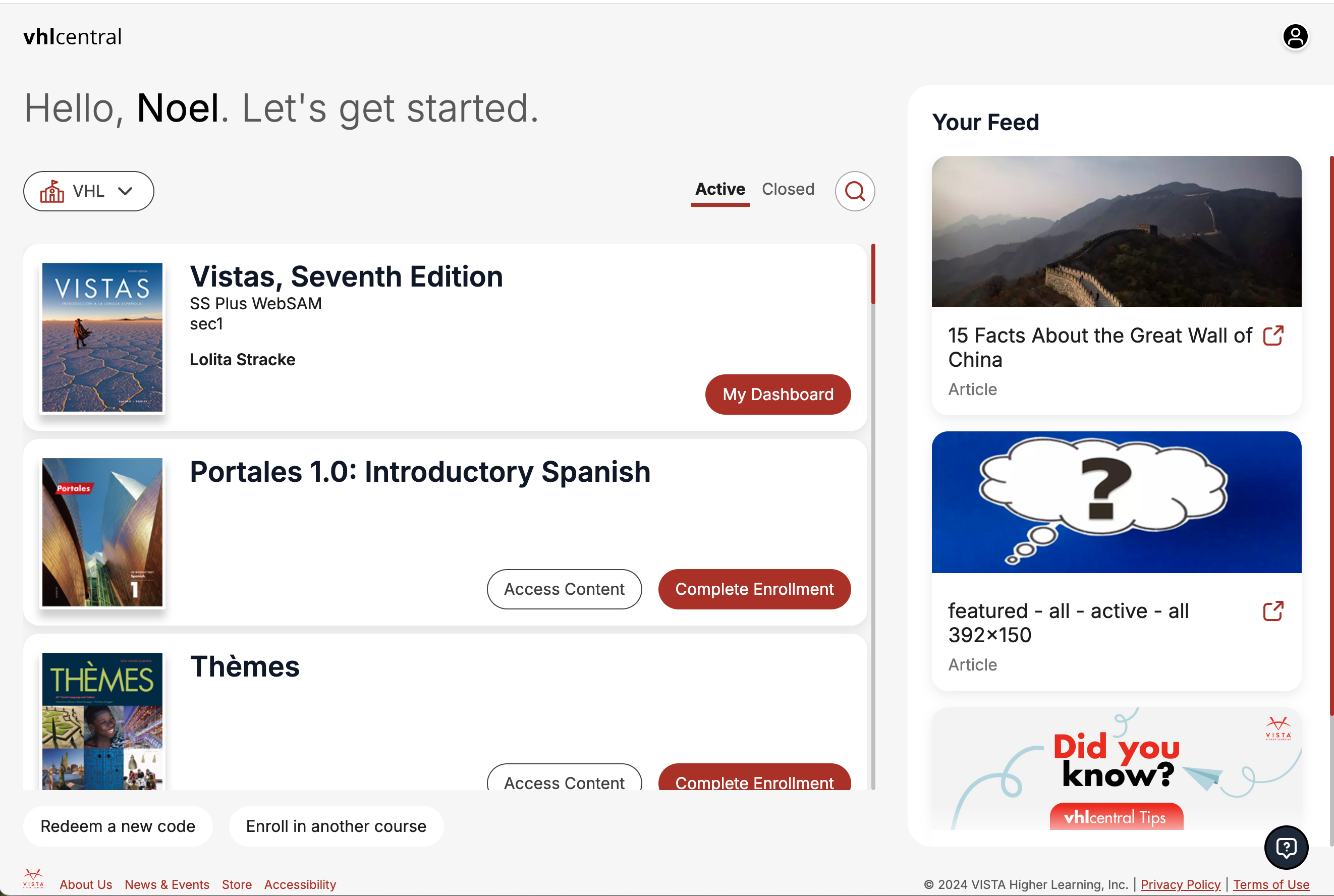This screenshot has width=1334, height=896.
Task: Complete Enrollment for Portales 1.0
Action: point(754,589)
